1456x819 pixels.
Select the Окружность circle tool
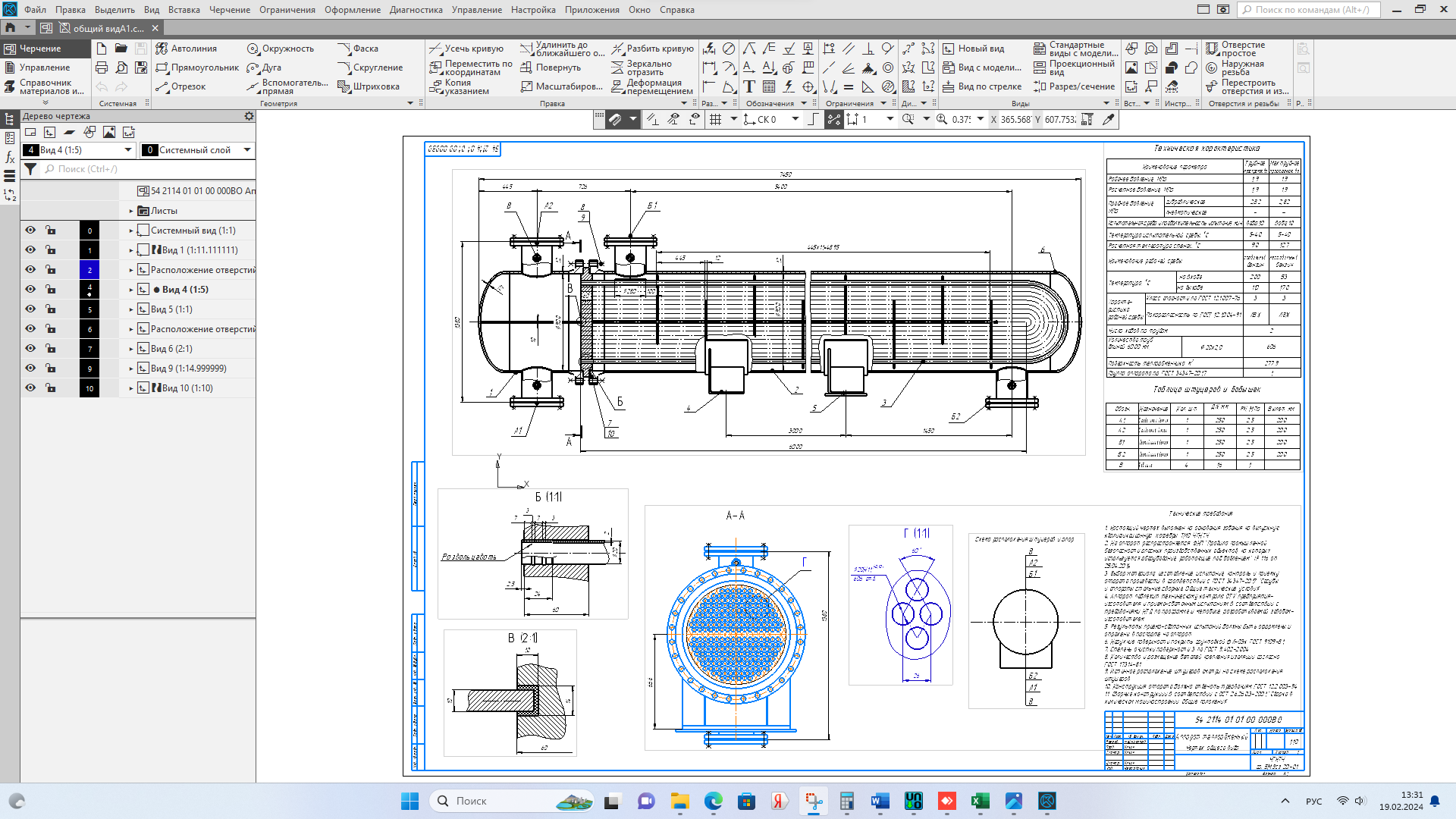280,49
